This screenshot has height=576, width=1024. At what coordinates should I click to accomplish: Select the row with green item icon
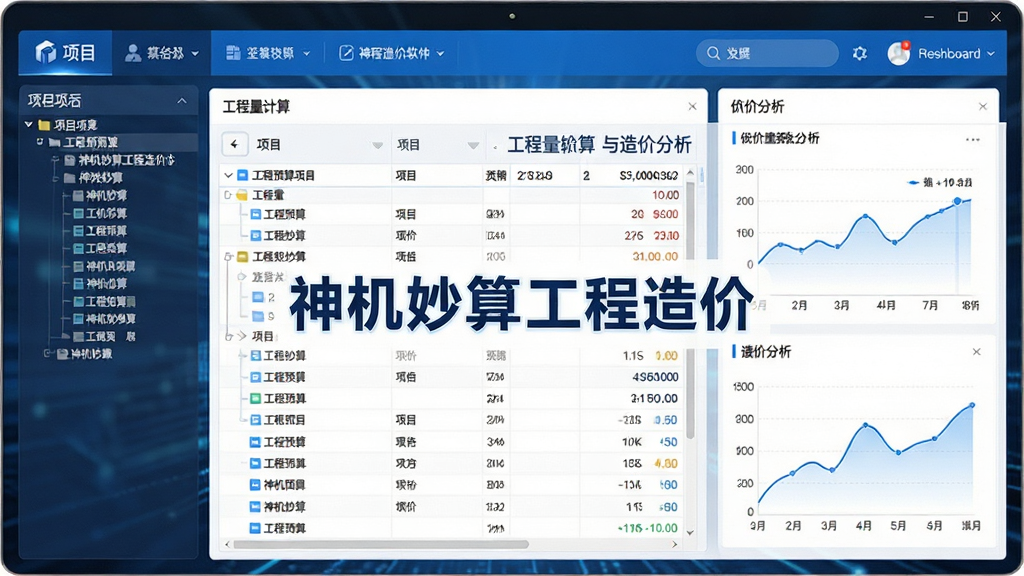click(x=451, y=398)
